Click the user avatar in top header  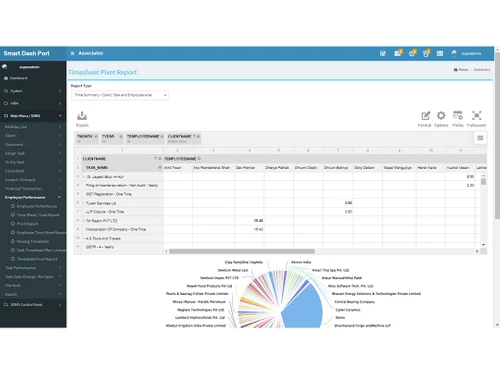(454, 53)
